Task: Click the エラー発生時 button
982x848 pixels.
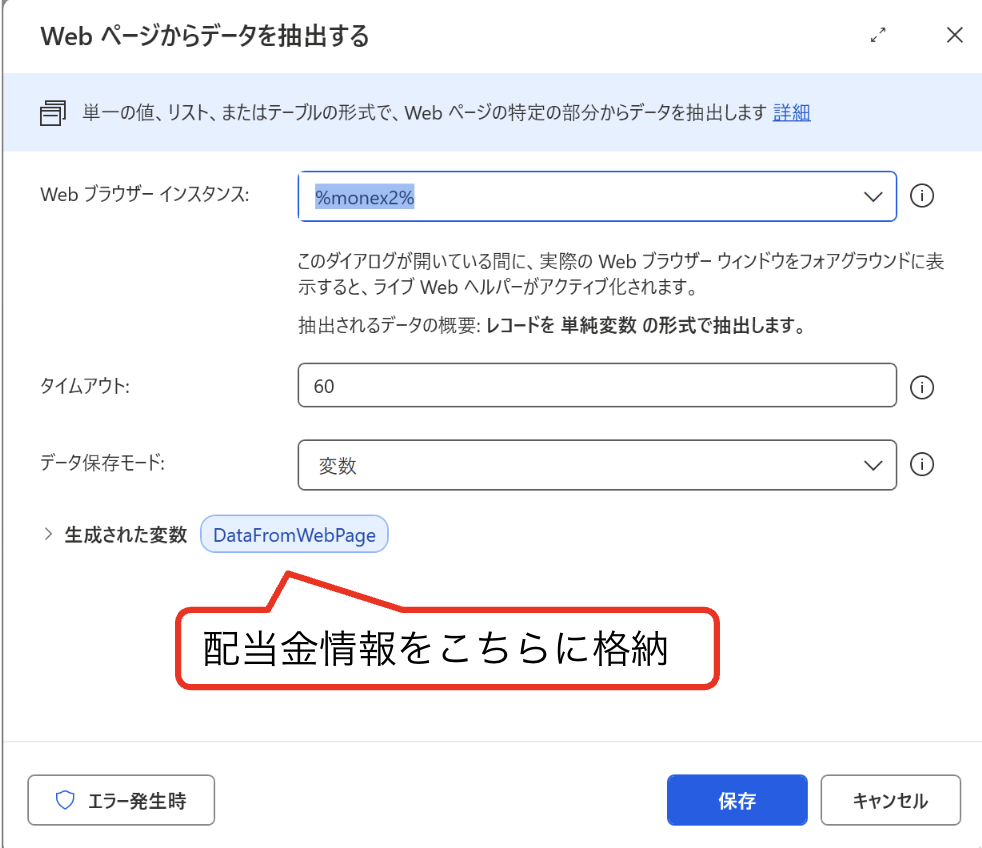Action: [x=121, y=801]
